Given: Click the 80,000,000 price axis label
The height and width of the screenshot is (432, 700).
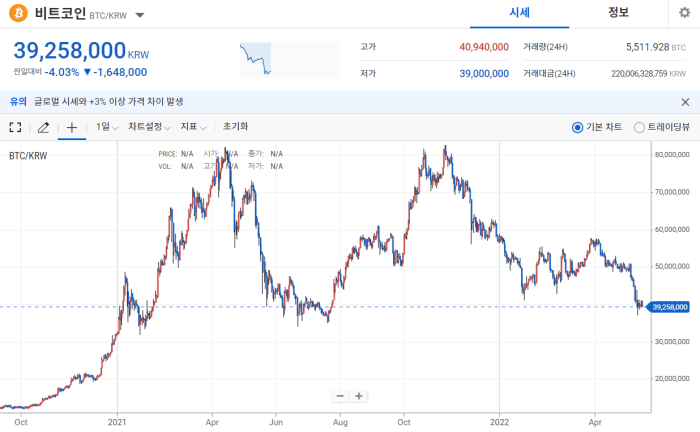Looking at the screenshot, I should (x=672, y=155).
